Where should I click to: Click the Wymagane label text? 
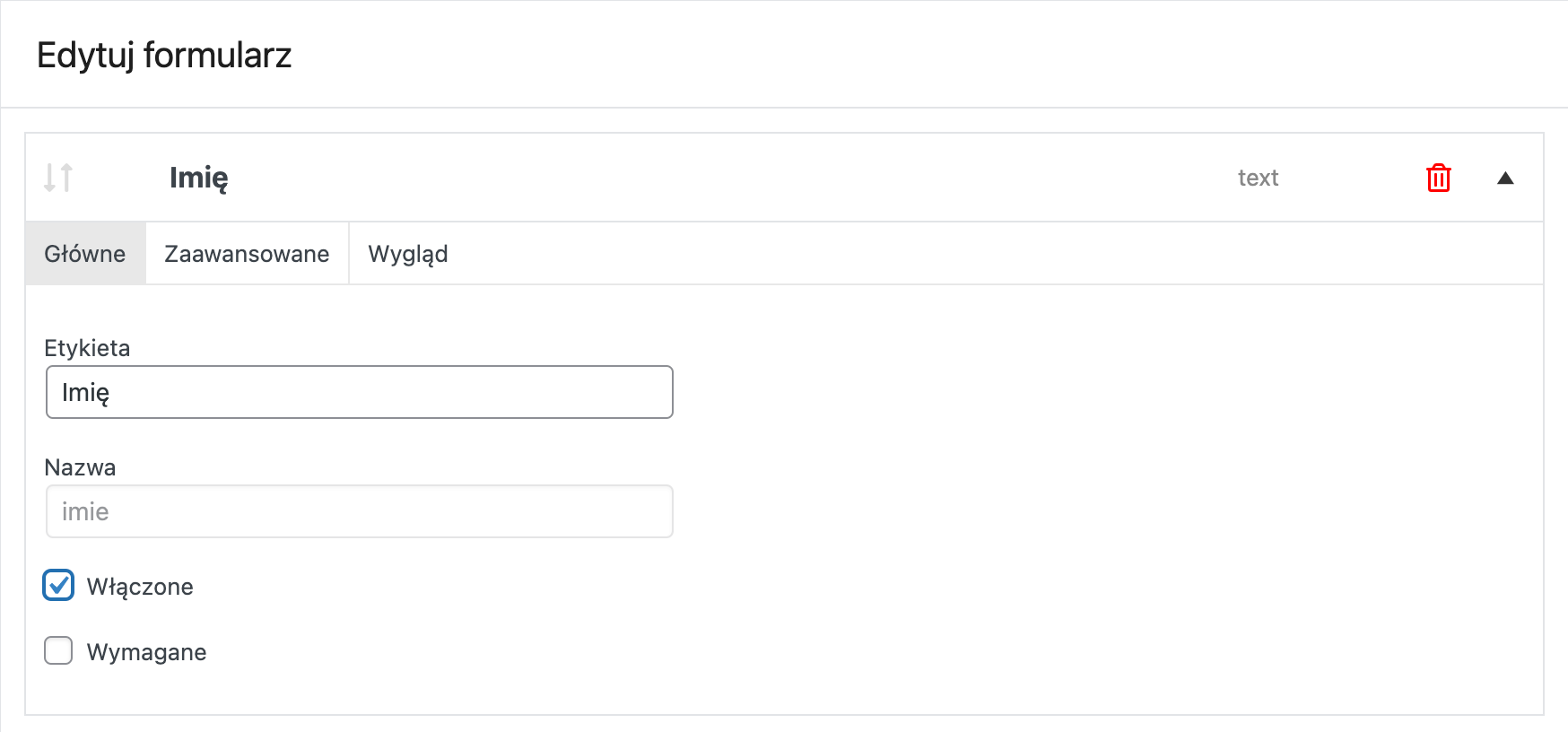tap(146, 652)
